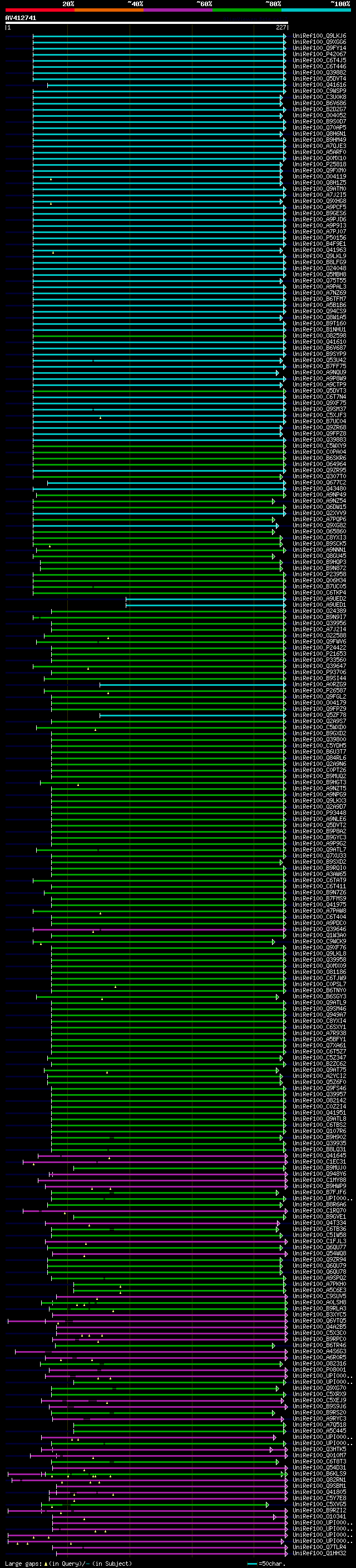Click the label UniRef100_Q9LKX3
The image size is (356, 1568).
(319, 800)
